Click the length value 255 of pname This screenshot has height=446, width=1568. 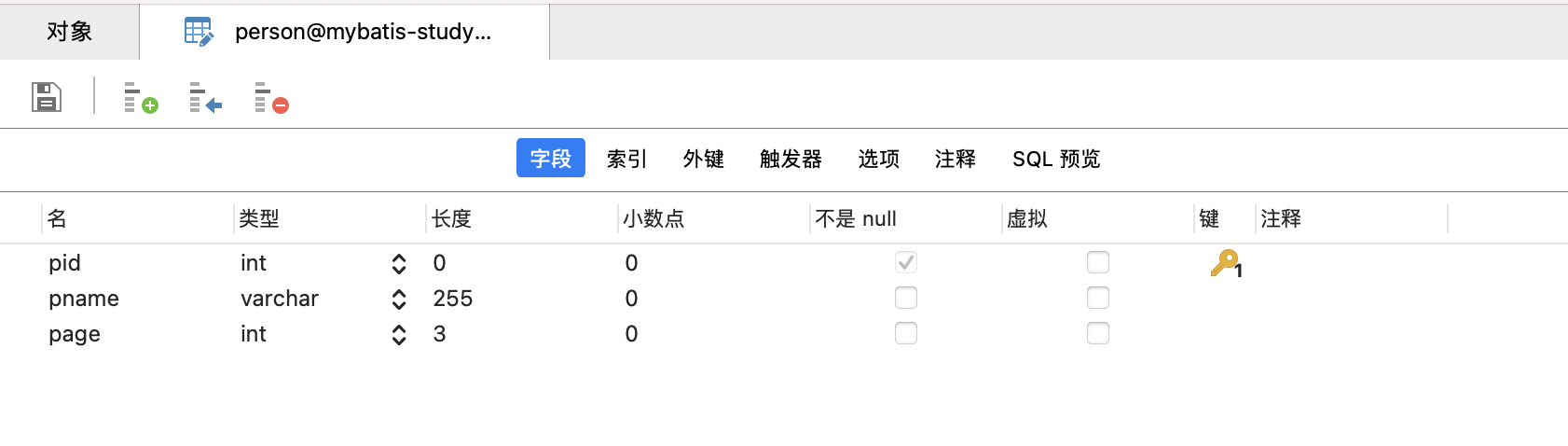(x=453, y=299)
